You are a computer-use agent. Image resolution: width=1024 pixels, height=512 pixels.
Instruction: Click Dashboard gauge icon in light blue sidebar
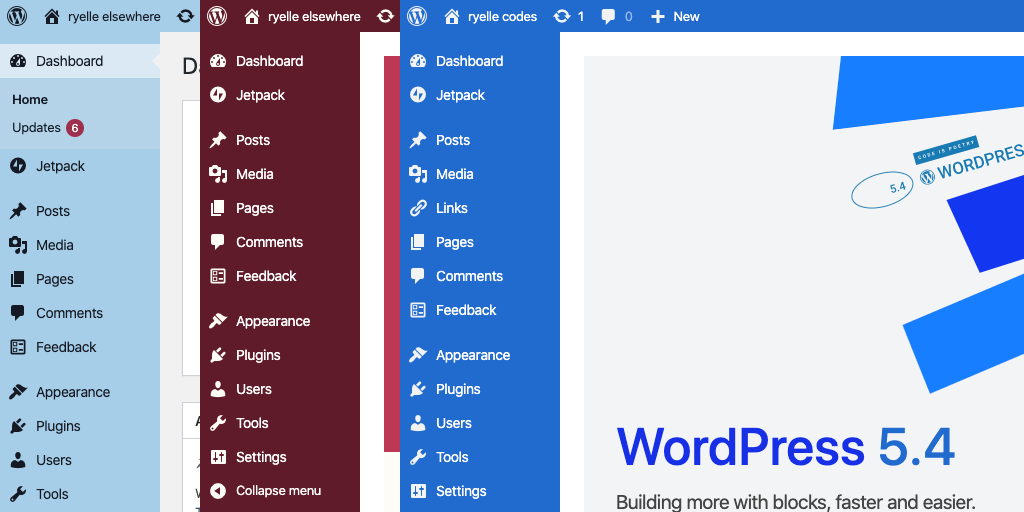(18, 61)
